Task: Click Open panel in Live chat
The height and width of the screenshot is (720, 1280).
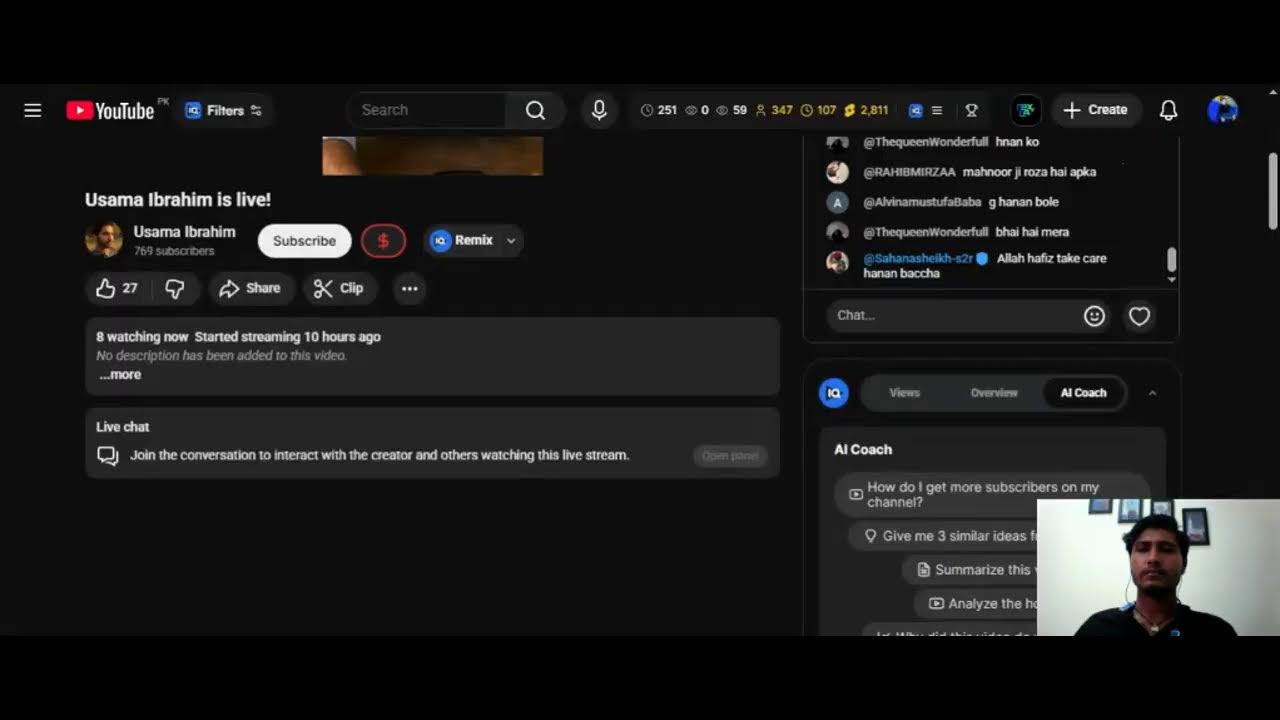Action: coord(730,455)
